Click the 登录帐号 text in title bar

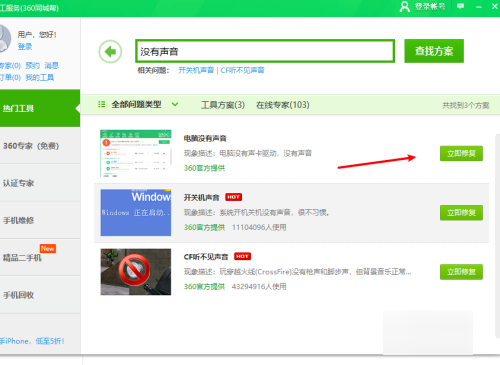(x=430, y=6)
